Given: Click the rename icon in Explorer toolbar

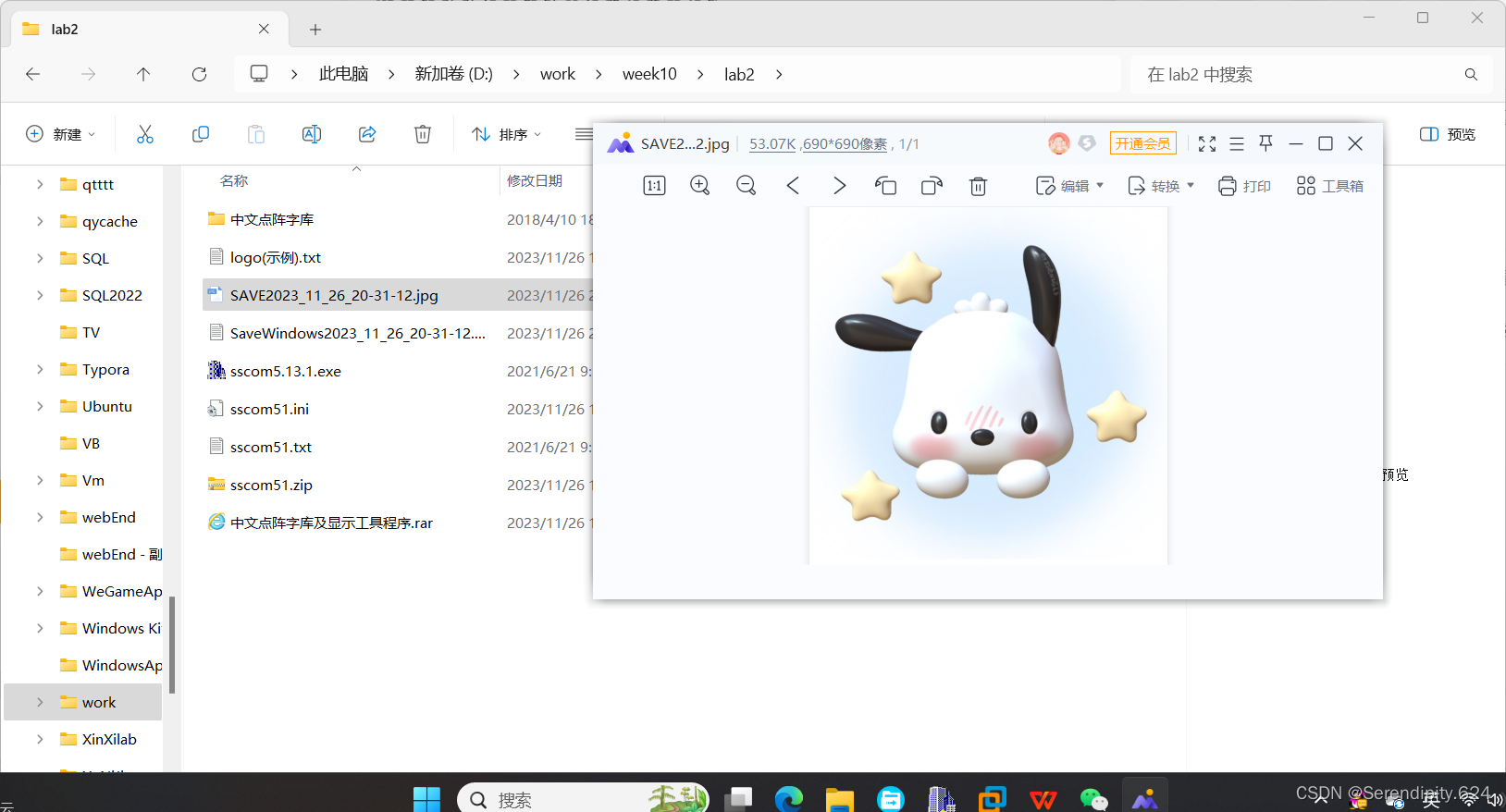Looking at the screenshot, I should (312, 134).
